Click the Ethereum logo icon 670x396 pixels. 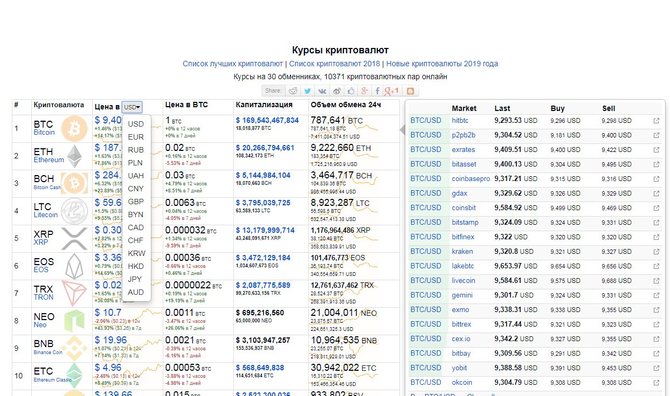(74, 156)
